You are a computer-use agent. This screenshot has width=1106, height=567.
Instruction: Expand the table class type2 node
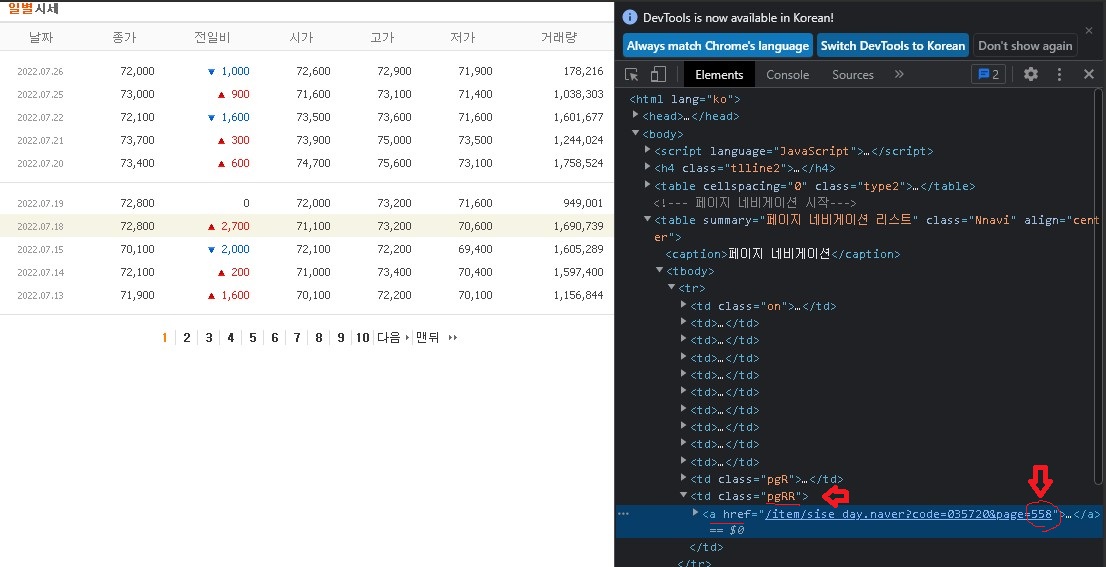pyautogui.click(x=648, y=185)
